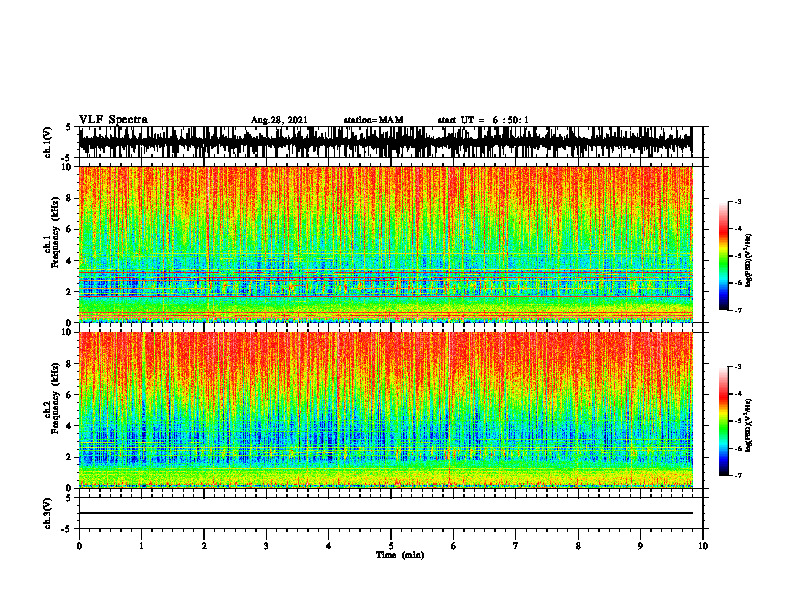Click the ch.2 colorbar log(PSD) unit label

(x=748, y=425)
